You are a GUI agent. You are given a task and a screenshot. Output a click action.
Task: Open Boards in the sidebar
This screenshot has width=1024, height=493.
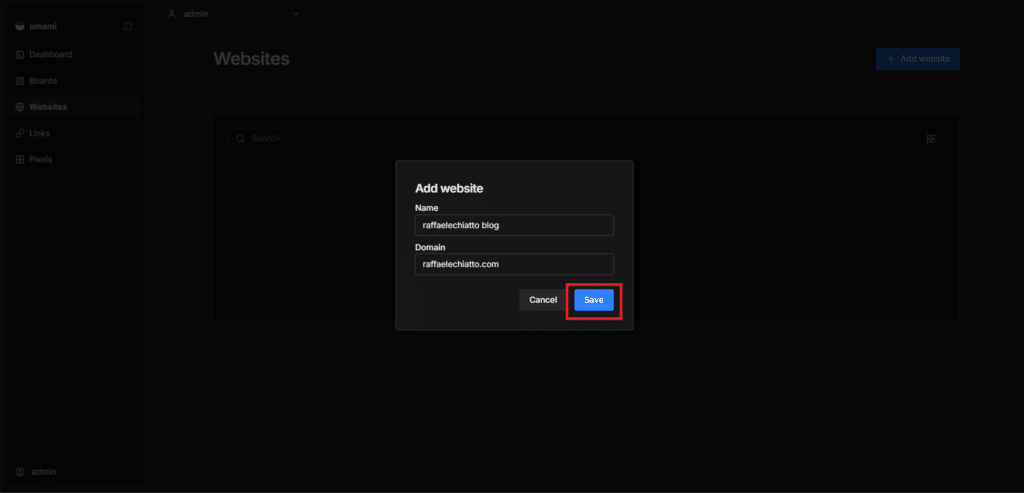[74, 81]
